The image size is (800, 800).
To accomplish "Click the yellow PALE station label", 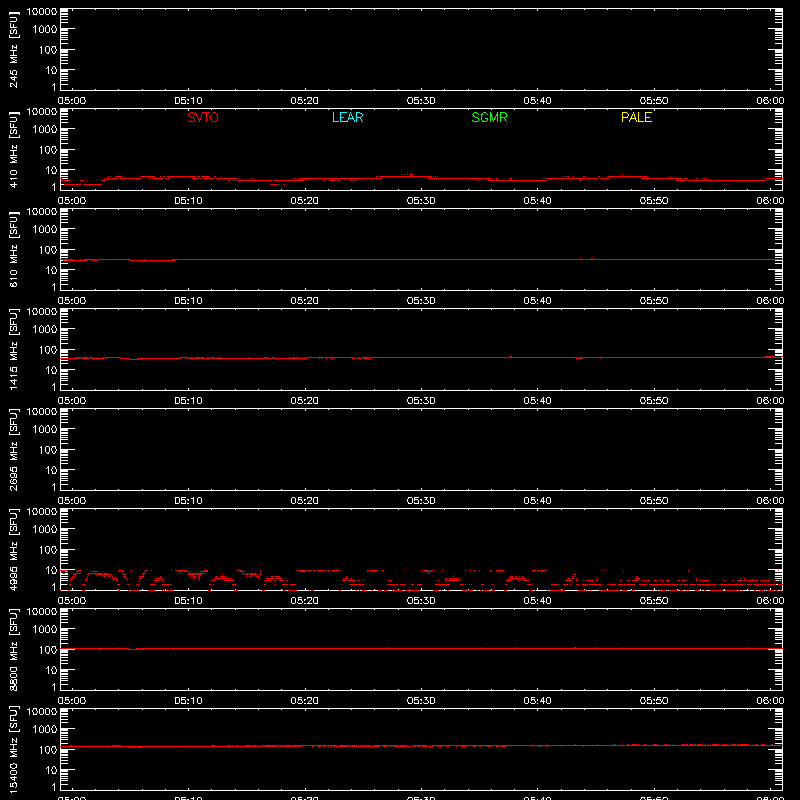I will coord(636,117).
